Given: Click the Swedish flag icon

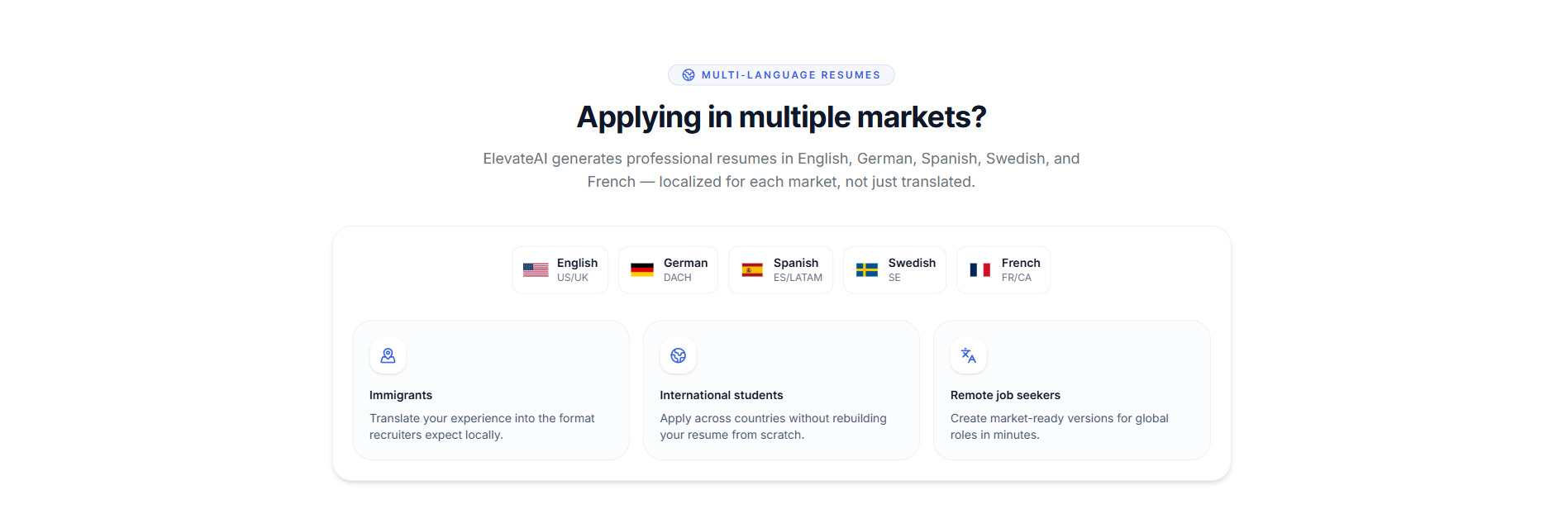Looking at the screenshot, I should pos(867,269).
